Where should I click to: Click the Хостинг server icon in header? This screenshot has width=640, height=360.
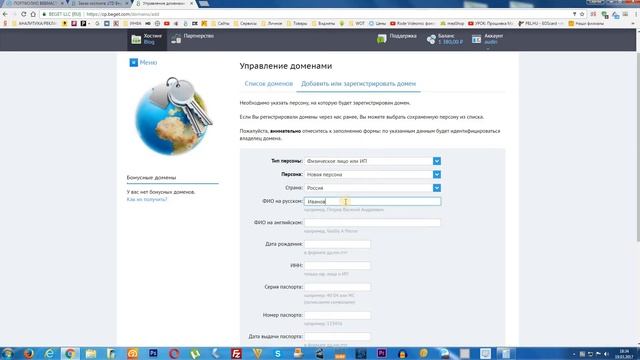coord(136,39)
